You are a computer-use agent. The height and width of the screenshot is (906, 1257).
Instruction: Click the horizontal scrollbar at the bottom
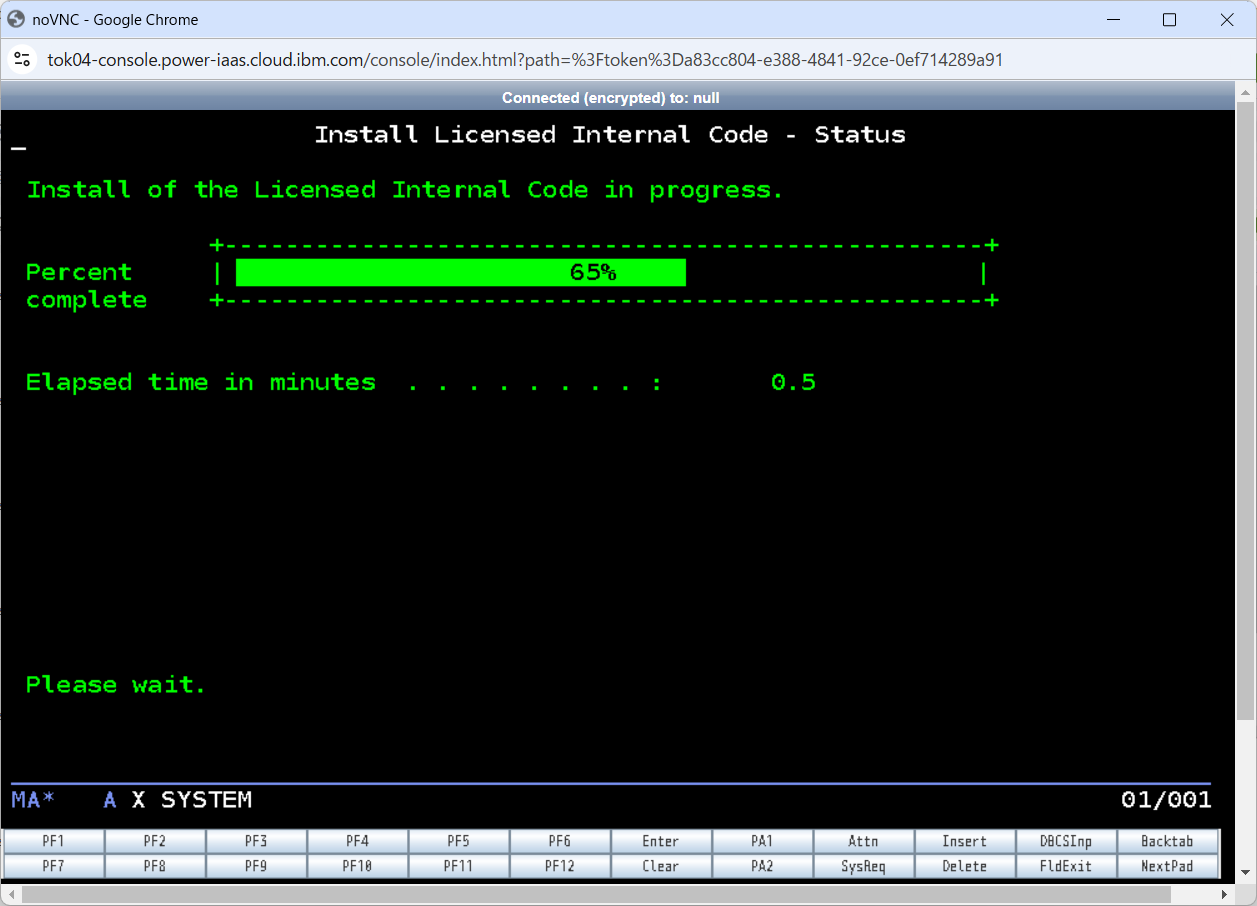[596, 893]
